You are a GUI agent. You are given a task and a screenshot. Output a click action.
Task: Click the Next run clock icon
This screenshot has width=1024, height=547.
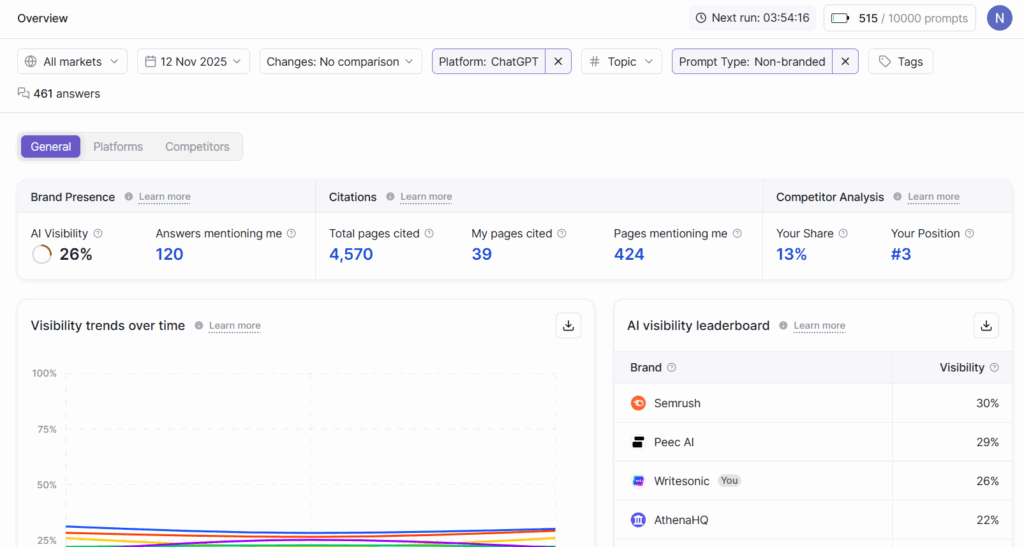pyautogui.click(x=701, y=18)
